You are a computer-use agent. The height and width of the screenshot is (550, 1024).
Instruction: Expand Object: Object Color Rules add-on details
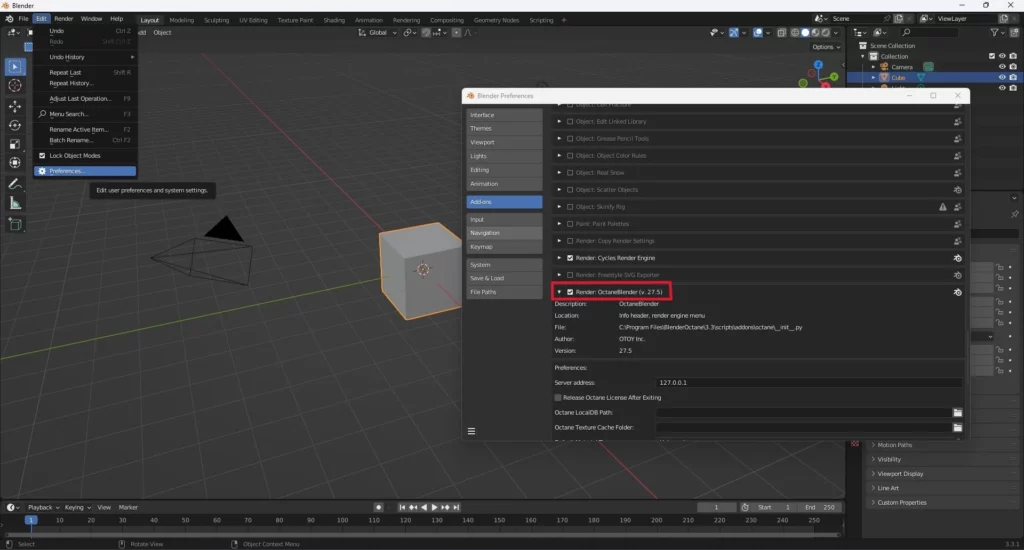coord(559,155)
